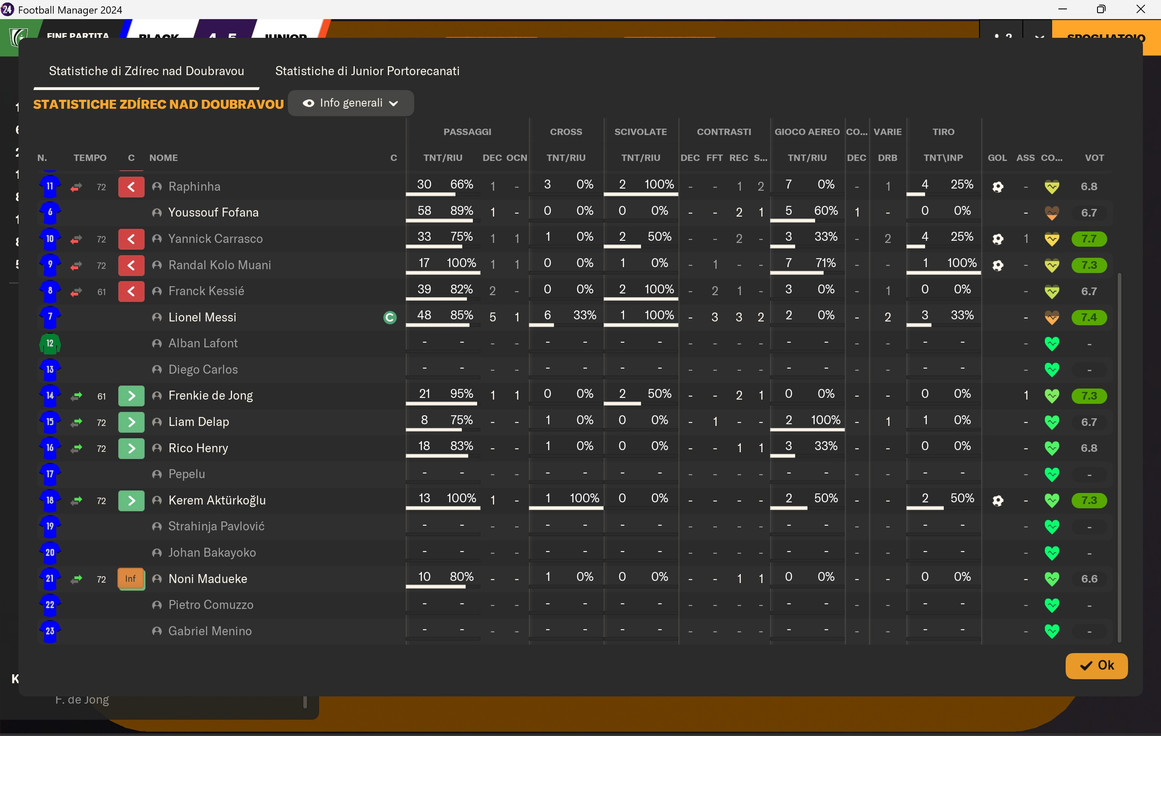Click the Spogliatoio button at top right
Viewport: 1161px width, 800px height.
[x=1105, y=37]
